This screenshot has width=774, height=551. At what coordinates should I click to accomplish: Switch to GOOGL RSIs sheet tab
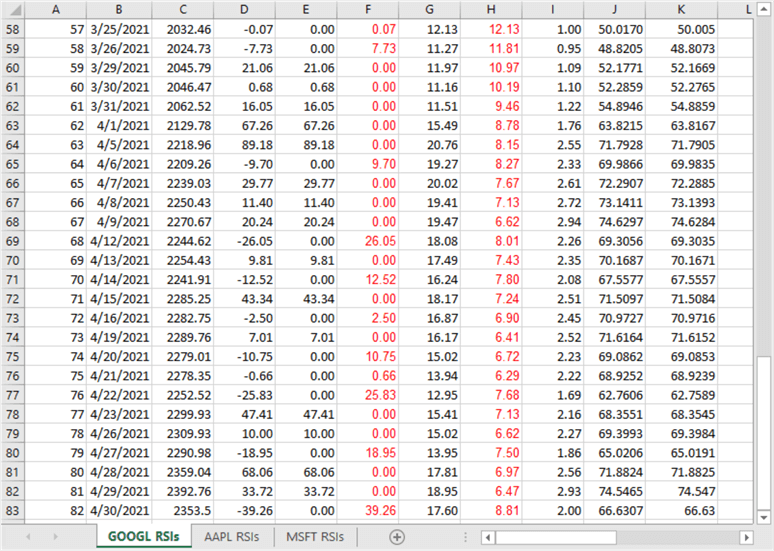point(144,537)
